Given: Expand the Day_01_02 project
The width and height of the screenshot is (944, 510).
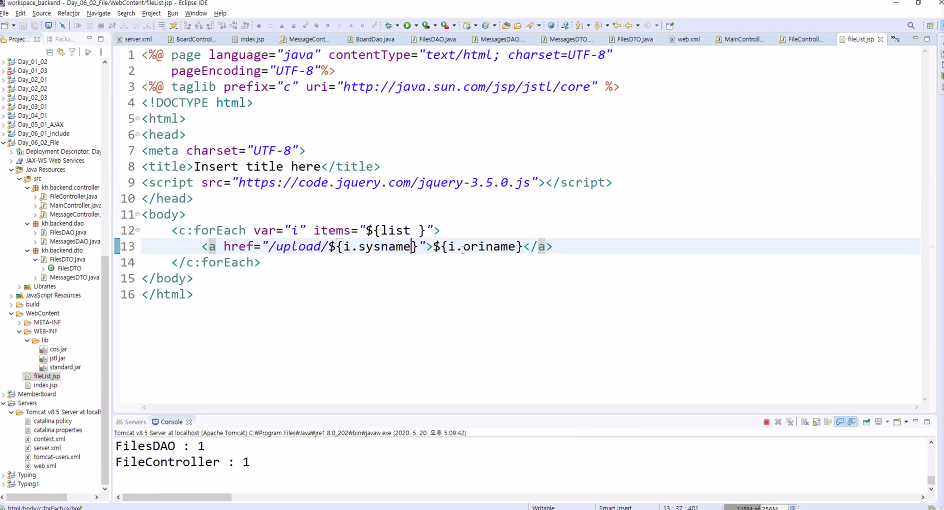Looking at the screenshot, I should coord(4,61).
